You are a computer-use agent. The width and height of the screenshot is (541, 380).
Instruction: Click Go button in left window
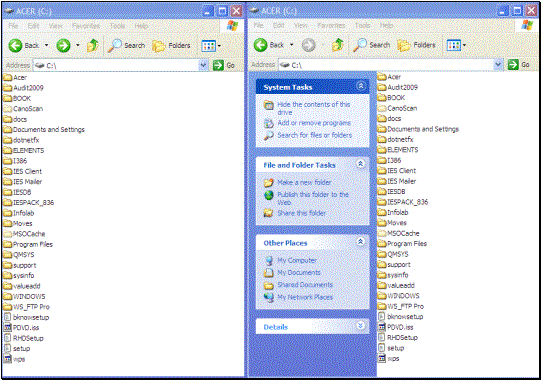click(224, 65)
